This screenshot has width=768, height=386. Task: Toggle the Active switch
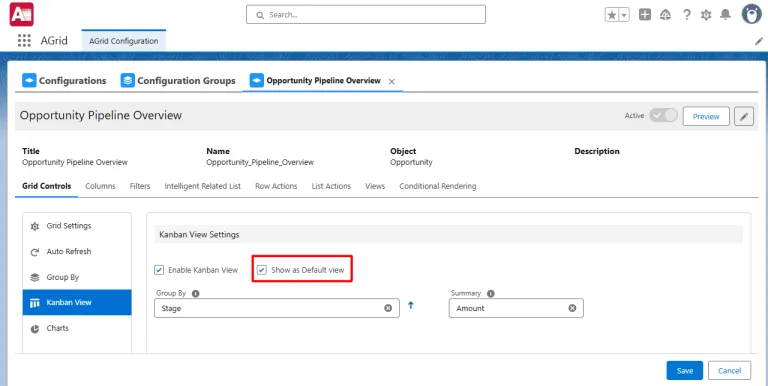point(663,116)
